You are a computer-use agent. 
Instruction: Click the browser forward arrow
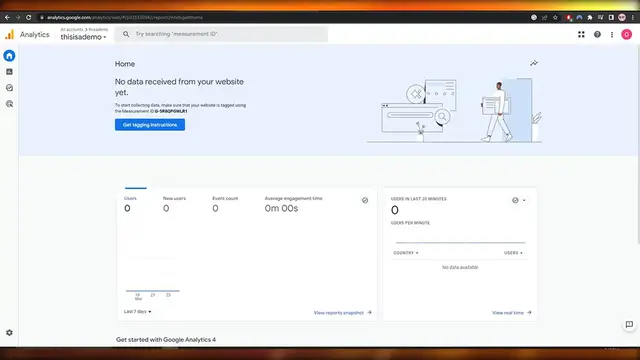(x=18, y=17)
